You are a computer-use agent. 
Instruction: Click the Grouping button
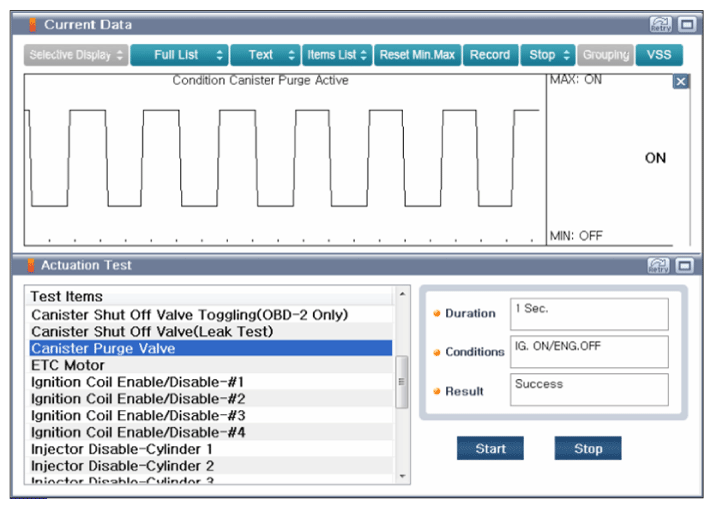[604, 55]
